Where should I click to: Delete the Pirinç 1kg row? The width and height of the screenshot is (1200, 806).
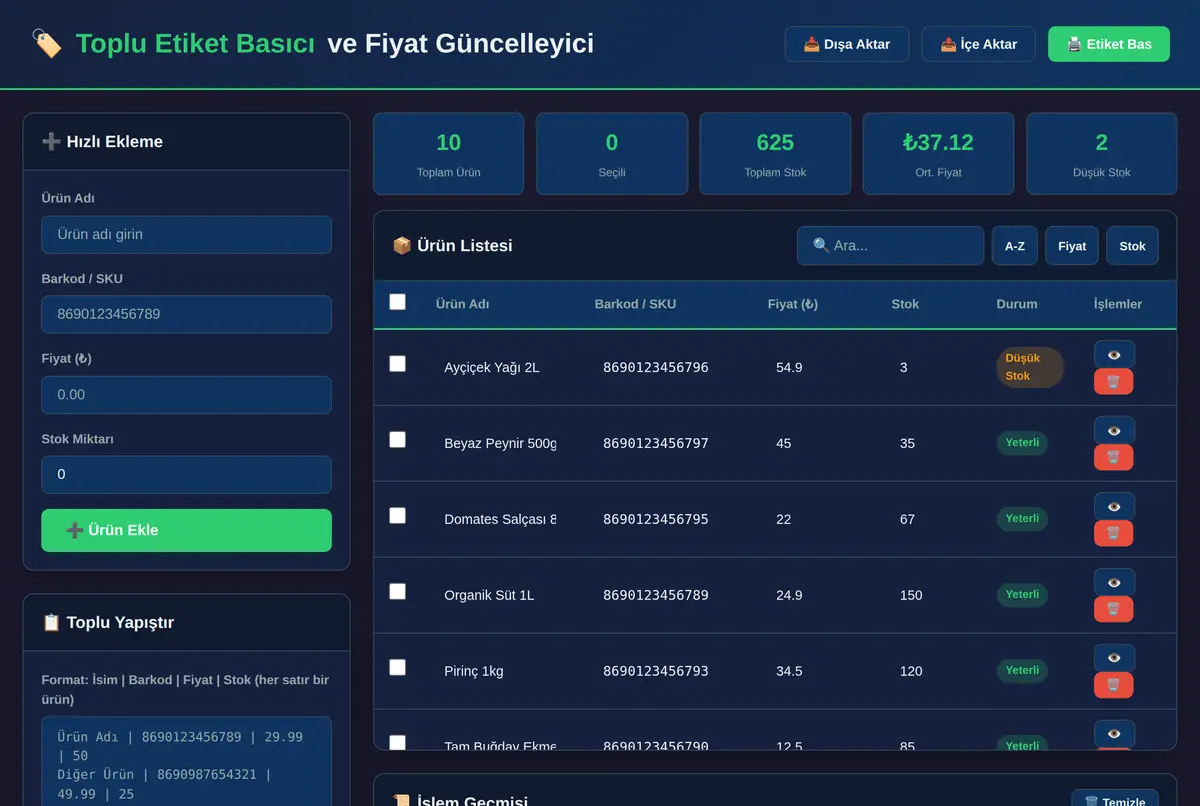(1114, 685)
